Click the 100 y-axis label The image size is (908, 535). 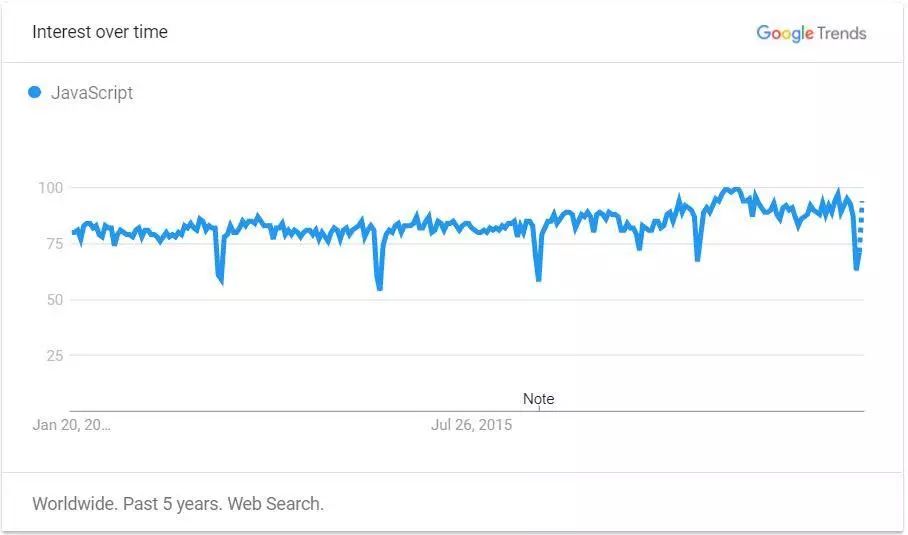[50, 188]
